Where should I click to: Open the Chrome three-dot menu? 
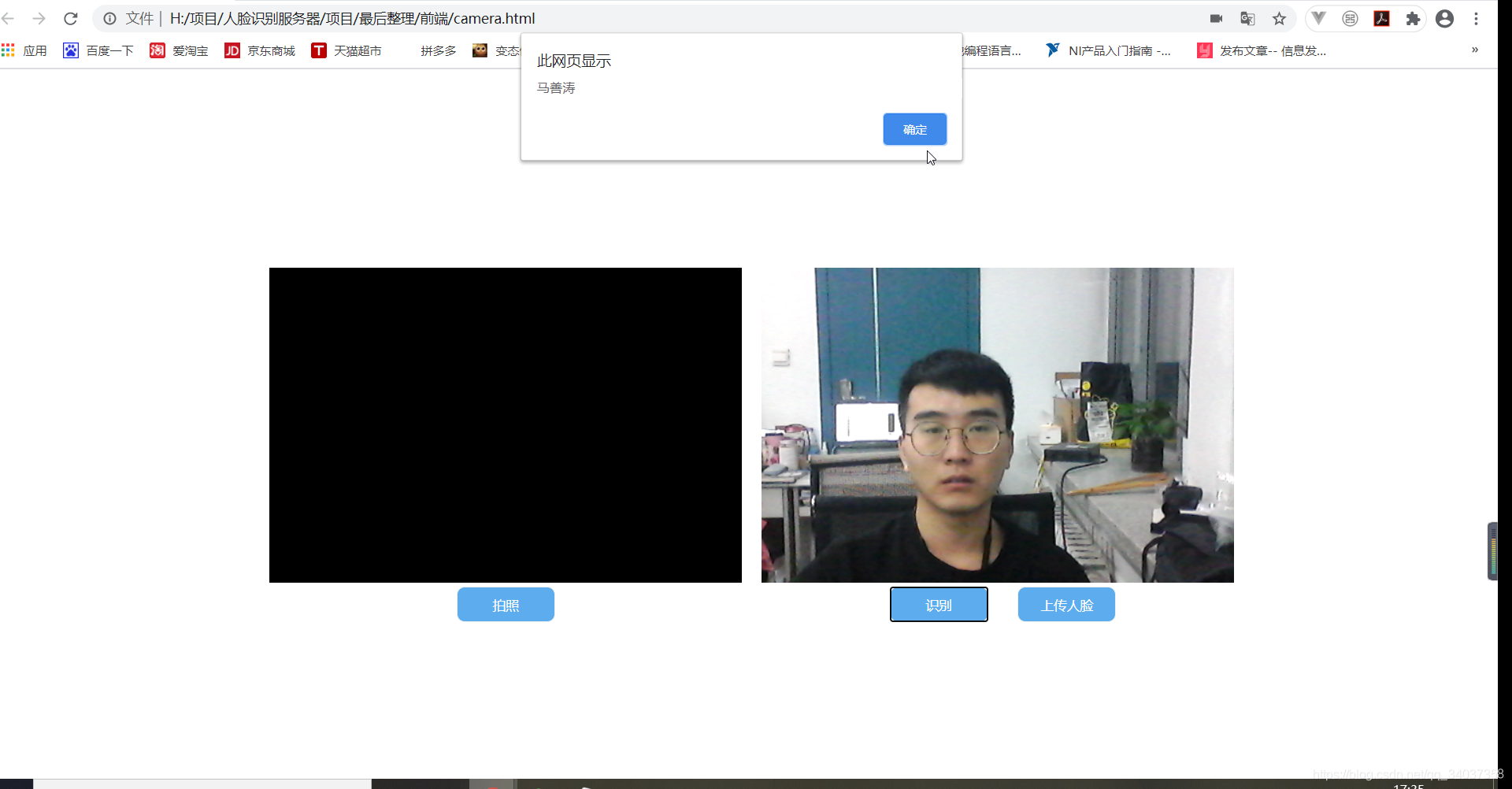tap(1476, 18)
